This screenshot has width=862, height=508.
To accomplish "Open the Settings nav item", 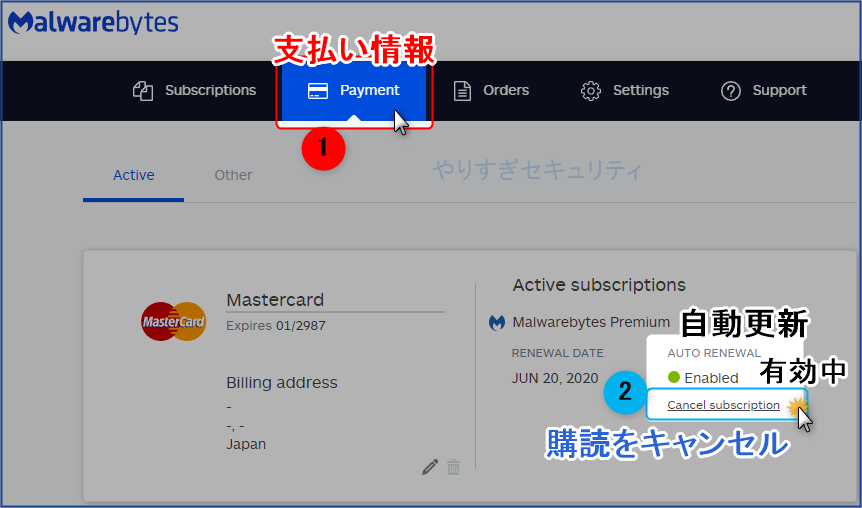I will click(625, 90).
